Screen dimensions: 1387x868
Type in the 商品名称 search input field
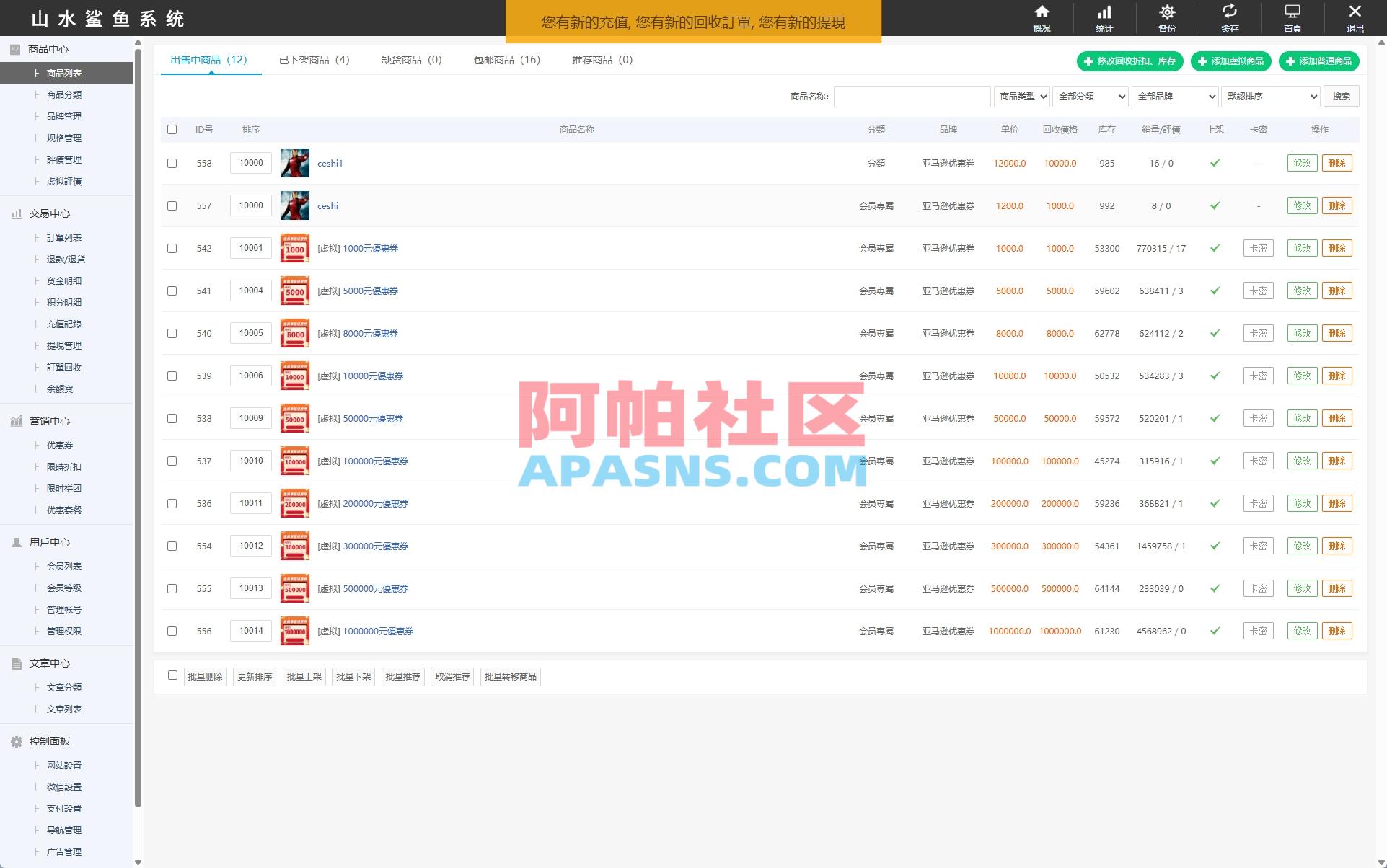pos(912,96)
